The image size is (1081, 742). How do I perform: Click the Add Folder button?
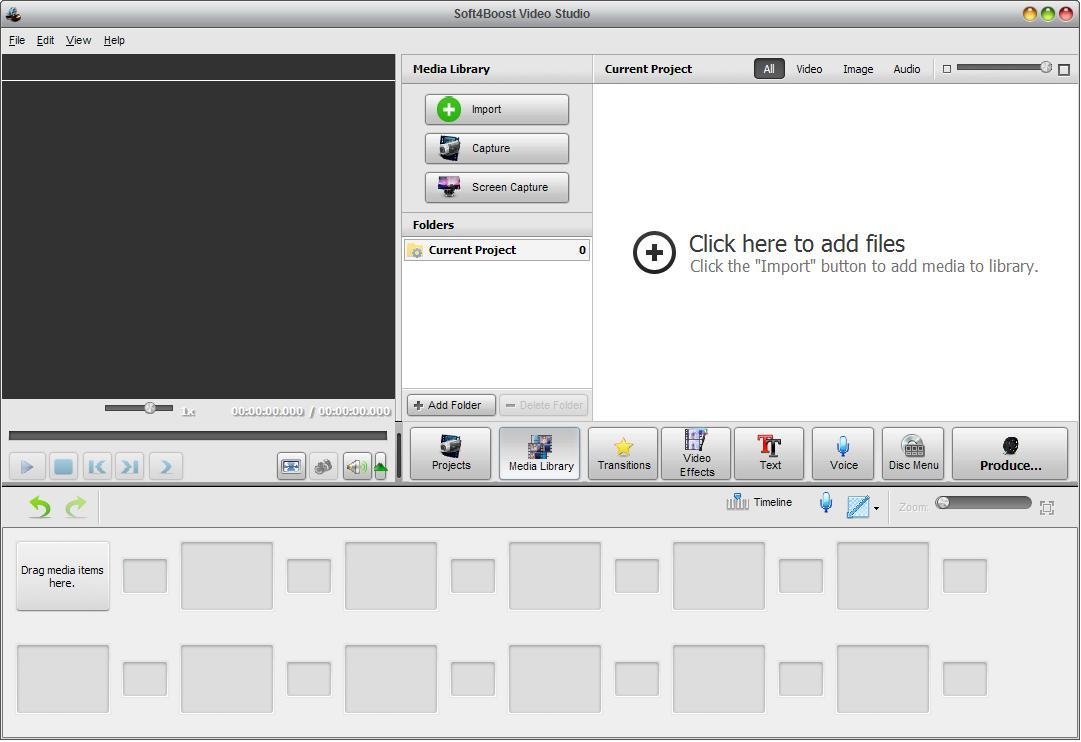451,405
